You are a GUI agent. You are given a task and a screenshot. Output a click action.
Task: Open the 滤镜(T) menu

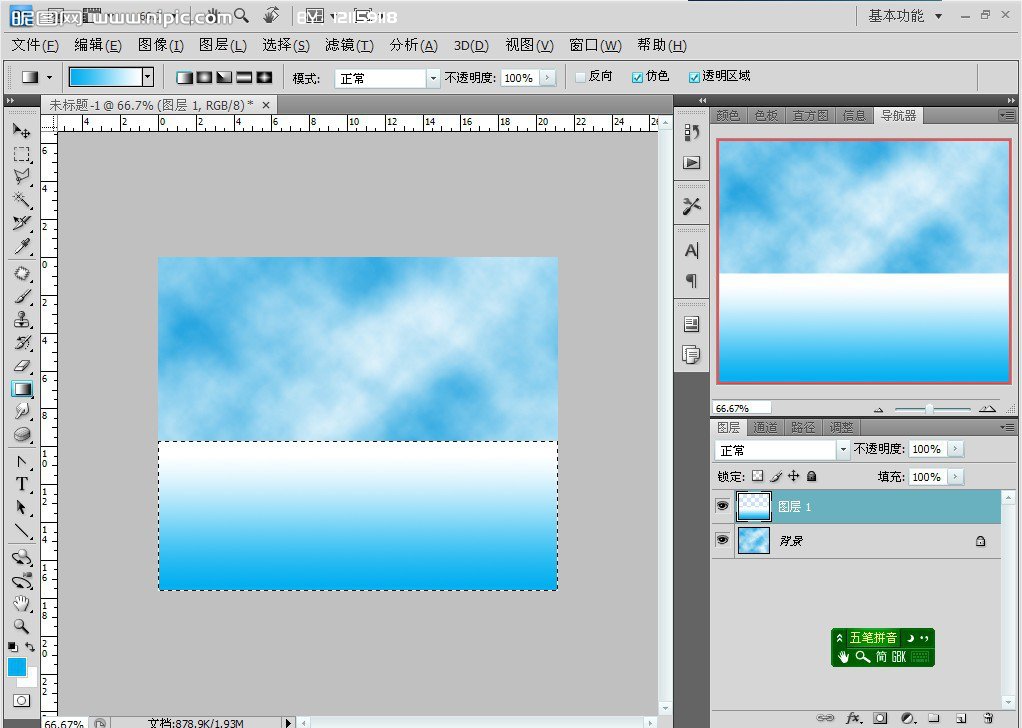(x=349, y=45)
